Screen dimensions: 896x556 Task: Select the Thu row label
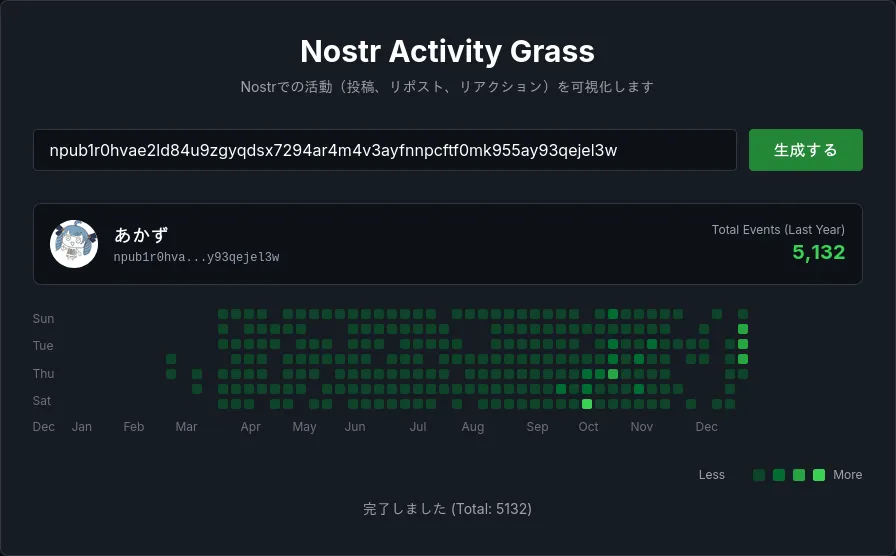tap(43, 374)
